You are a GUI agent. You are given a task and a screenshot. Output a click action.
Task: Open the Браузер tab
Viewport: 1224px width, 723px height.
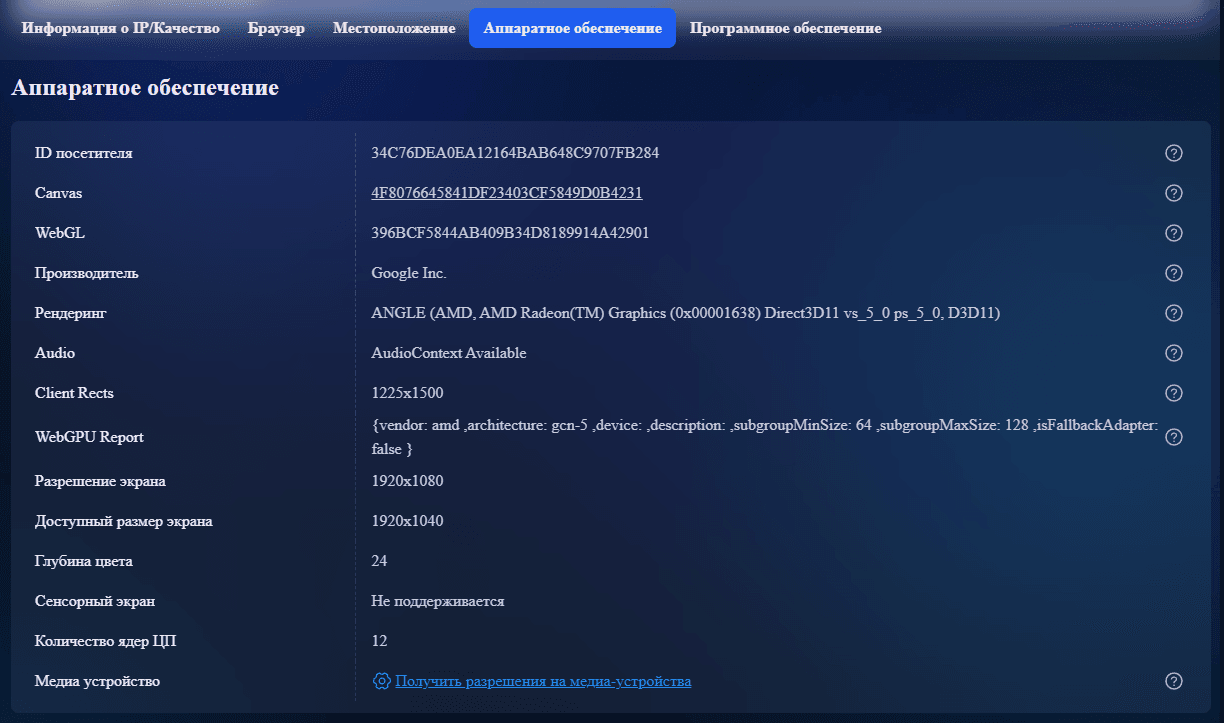click(x=276, y=28)
